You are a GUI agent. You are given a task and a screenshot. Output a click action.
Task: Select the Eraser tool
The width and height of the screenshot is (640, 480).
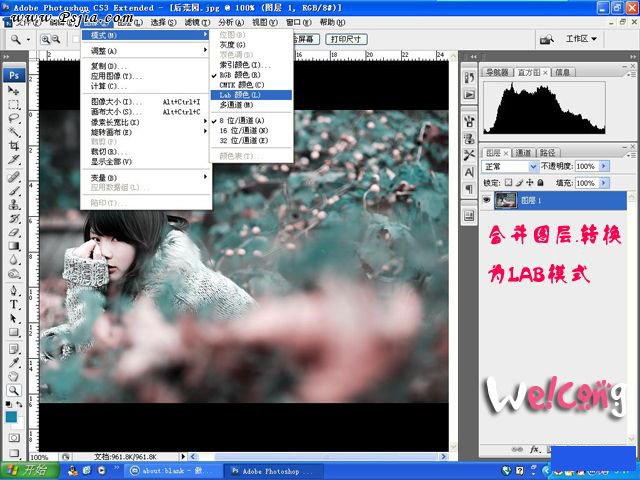click(x=13, y=232)
